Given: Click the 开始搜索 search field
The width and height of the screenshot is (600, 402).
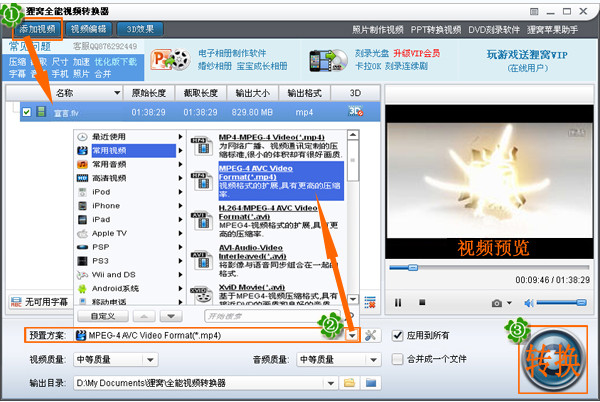Looking at the screenshot, I should (x=272, y=316).
